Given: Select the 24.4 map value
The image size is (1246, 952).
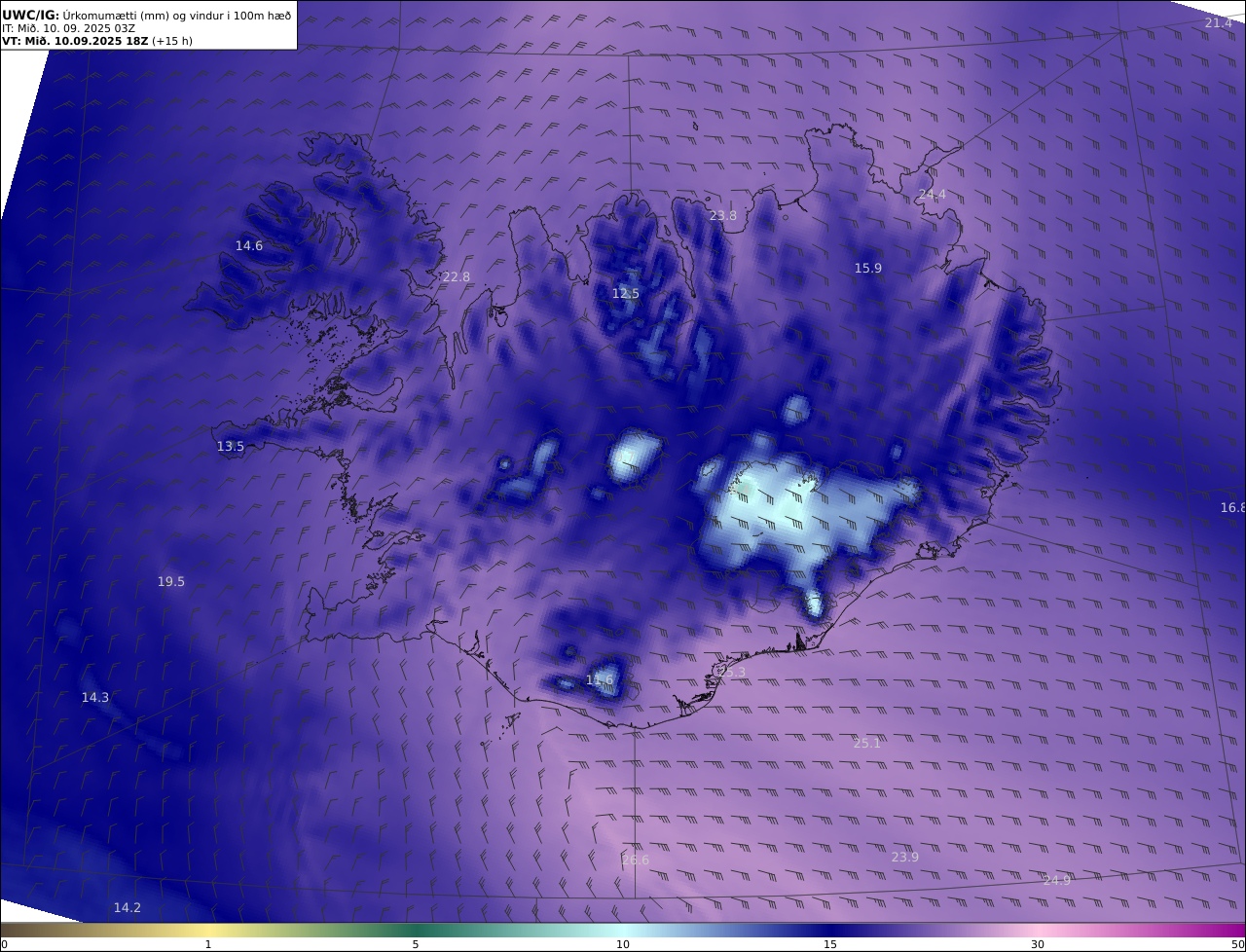Looking at the screenshot, I should point(932,195).
